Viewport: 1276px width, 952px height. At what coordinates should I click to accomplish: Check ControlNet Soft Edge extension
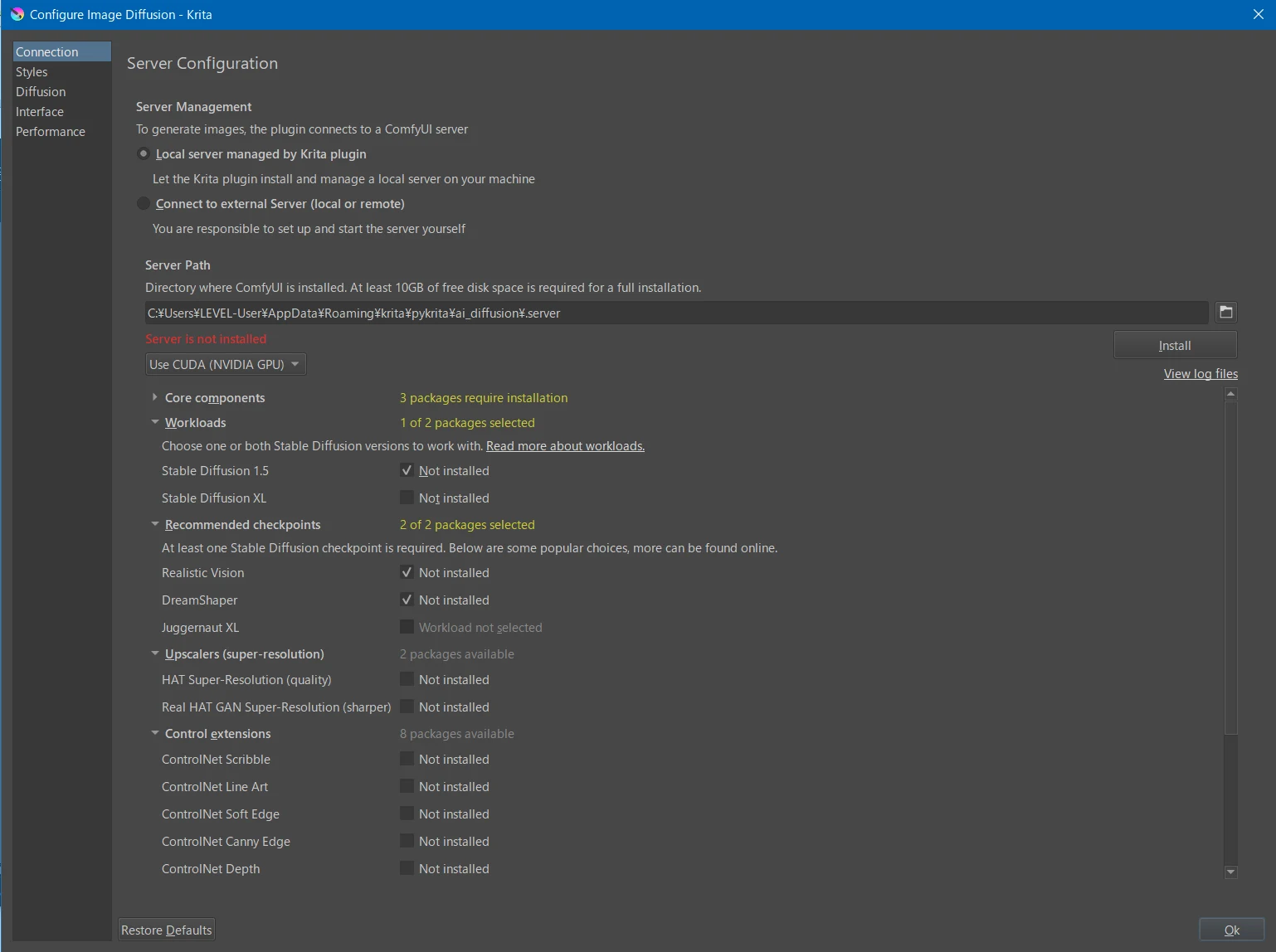pos(407,814)
